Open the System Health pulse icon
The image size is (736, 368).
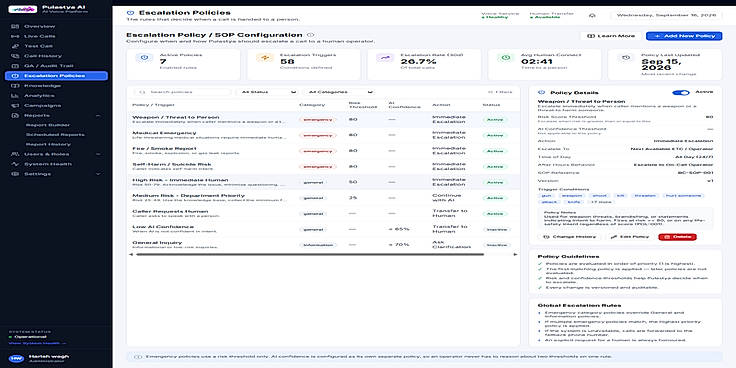click(15, 164)
